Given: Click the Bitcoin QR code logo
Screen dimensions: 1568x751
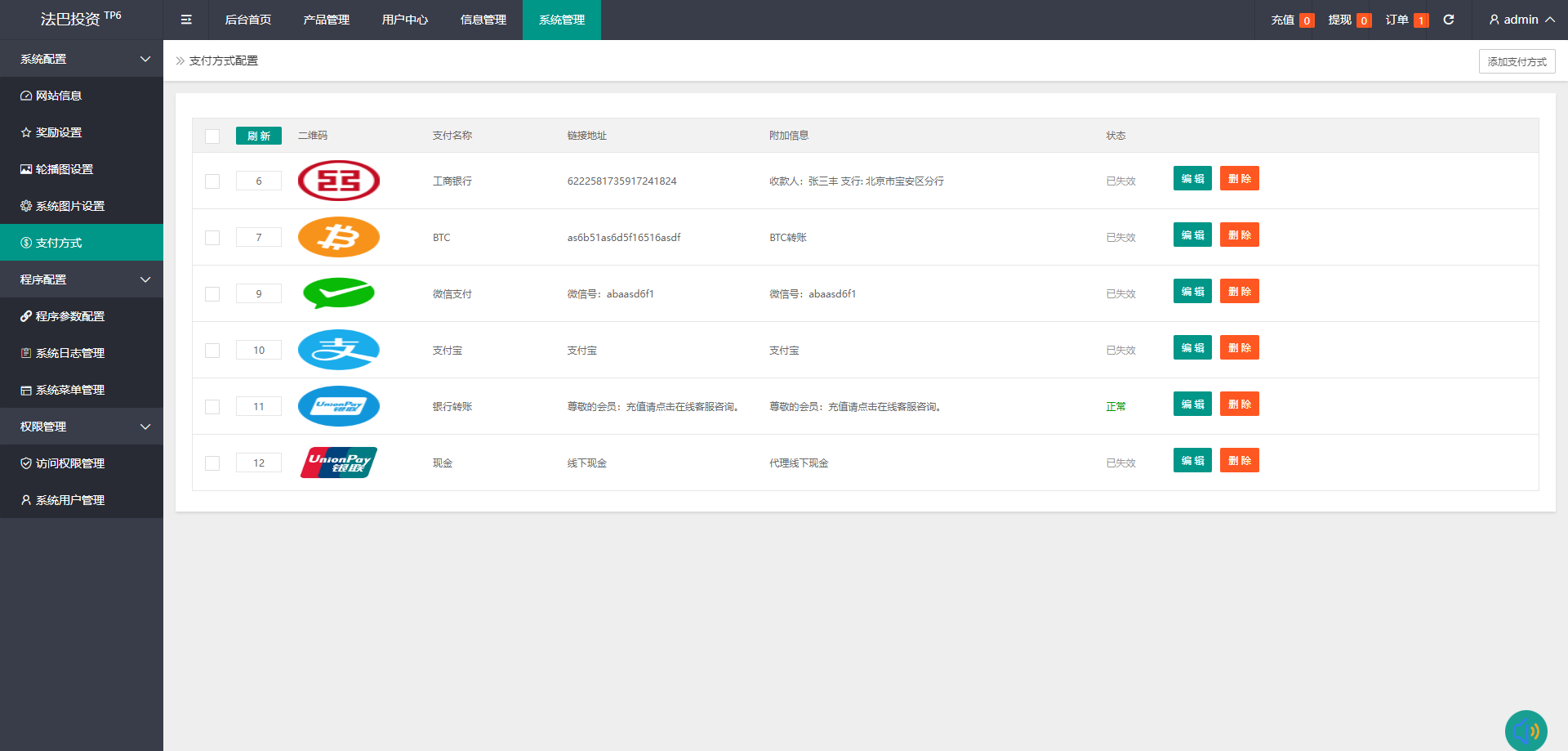Looking at the screenshot, I should click(339, 237).
